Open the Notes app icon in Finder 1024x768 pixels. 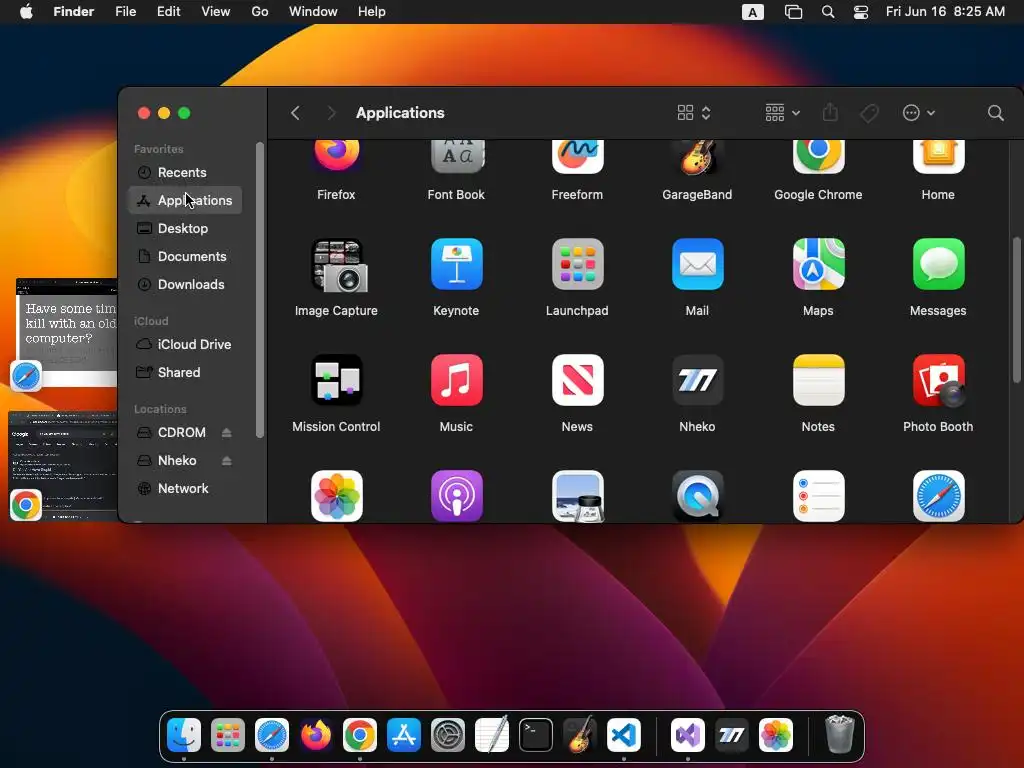818,379
